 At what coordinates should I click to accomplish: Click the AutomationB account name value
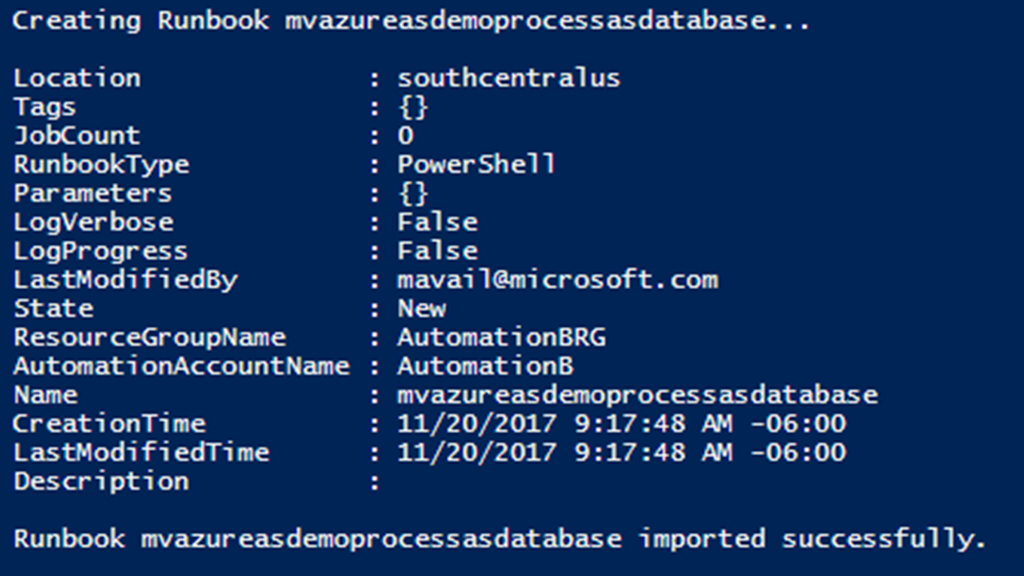485,366
